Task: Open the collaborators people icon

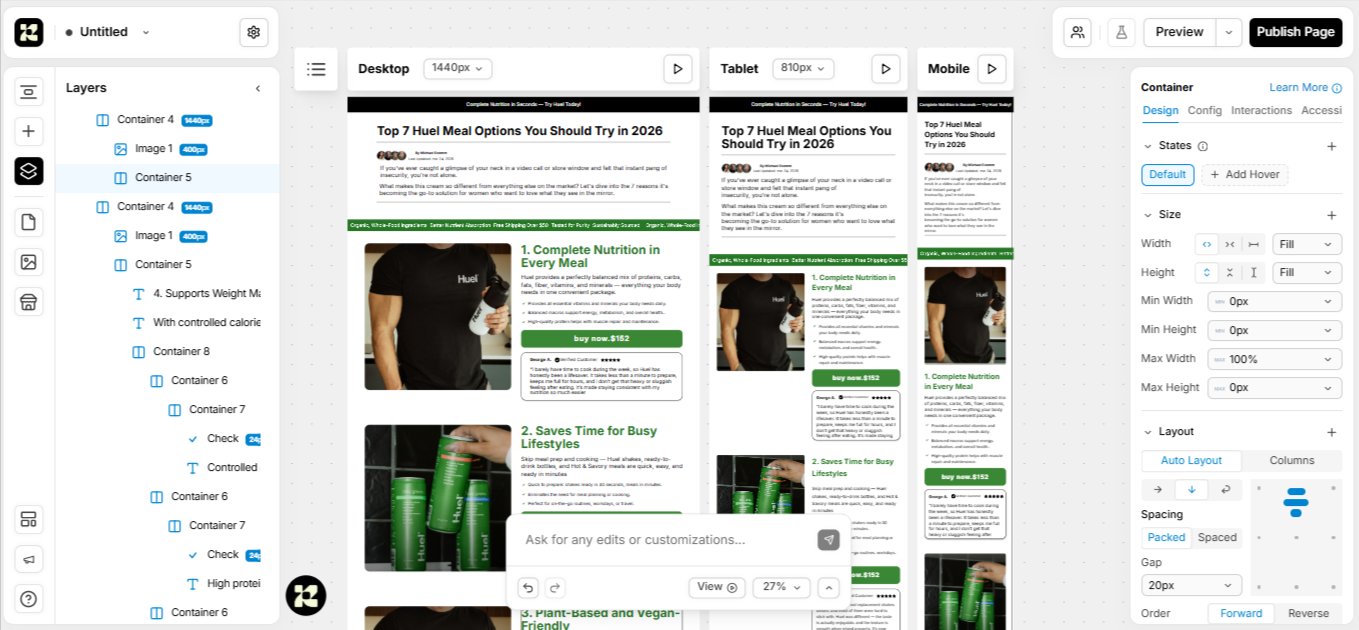Action: [x=1078, y=32]
